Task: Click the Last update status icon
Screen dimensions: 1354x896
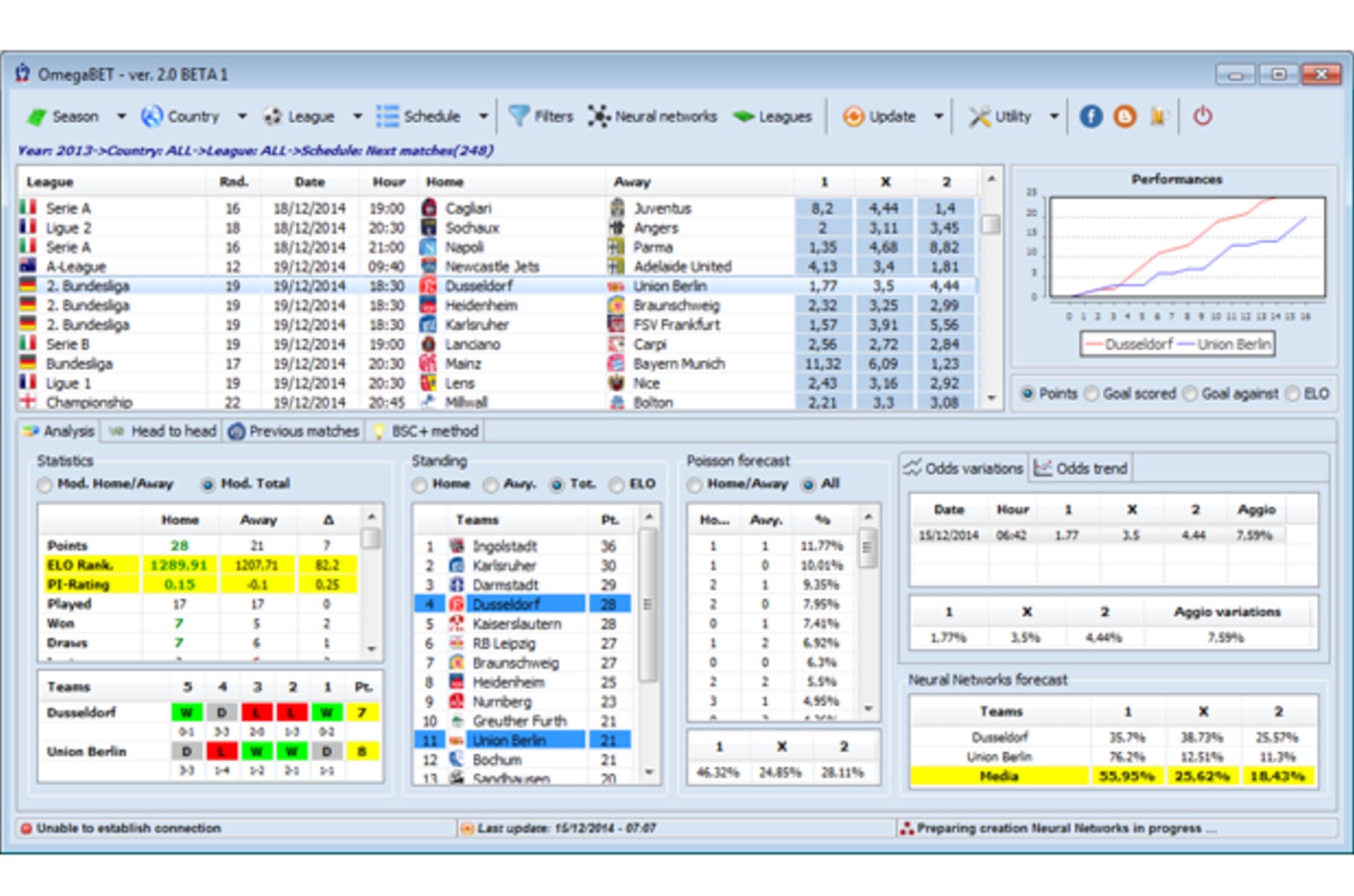Action: click(x=468, y=829)
